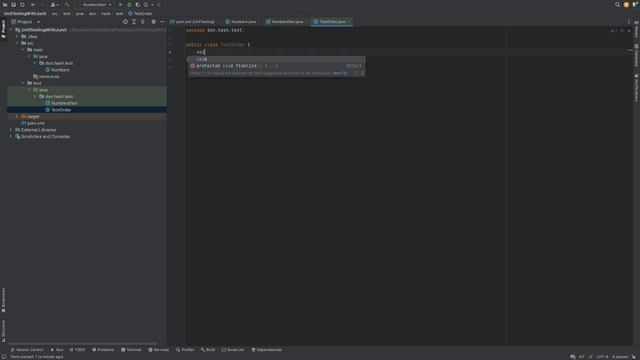Switch to the NumbersTest.java editor tab
This screenshot has width=640, height=360.
click(285, 22)
